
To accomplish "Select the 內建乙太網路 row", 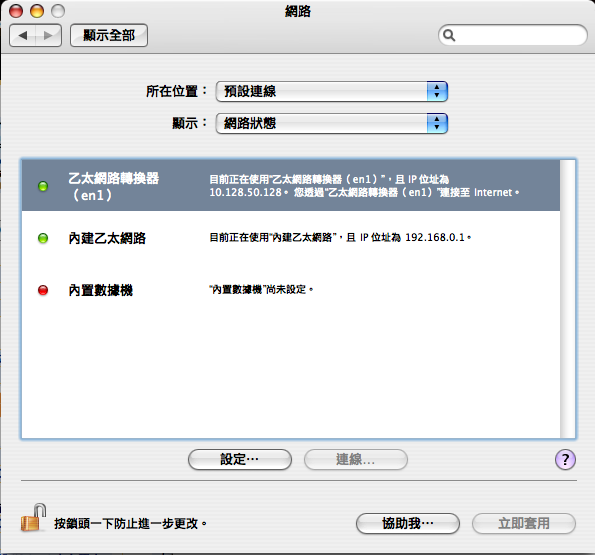I will point(291,238).
